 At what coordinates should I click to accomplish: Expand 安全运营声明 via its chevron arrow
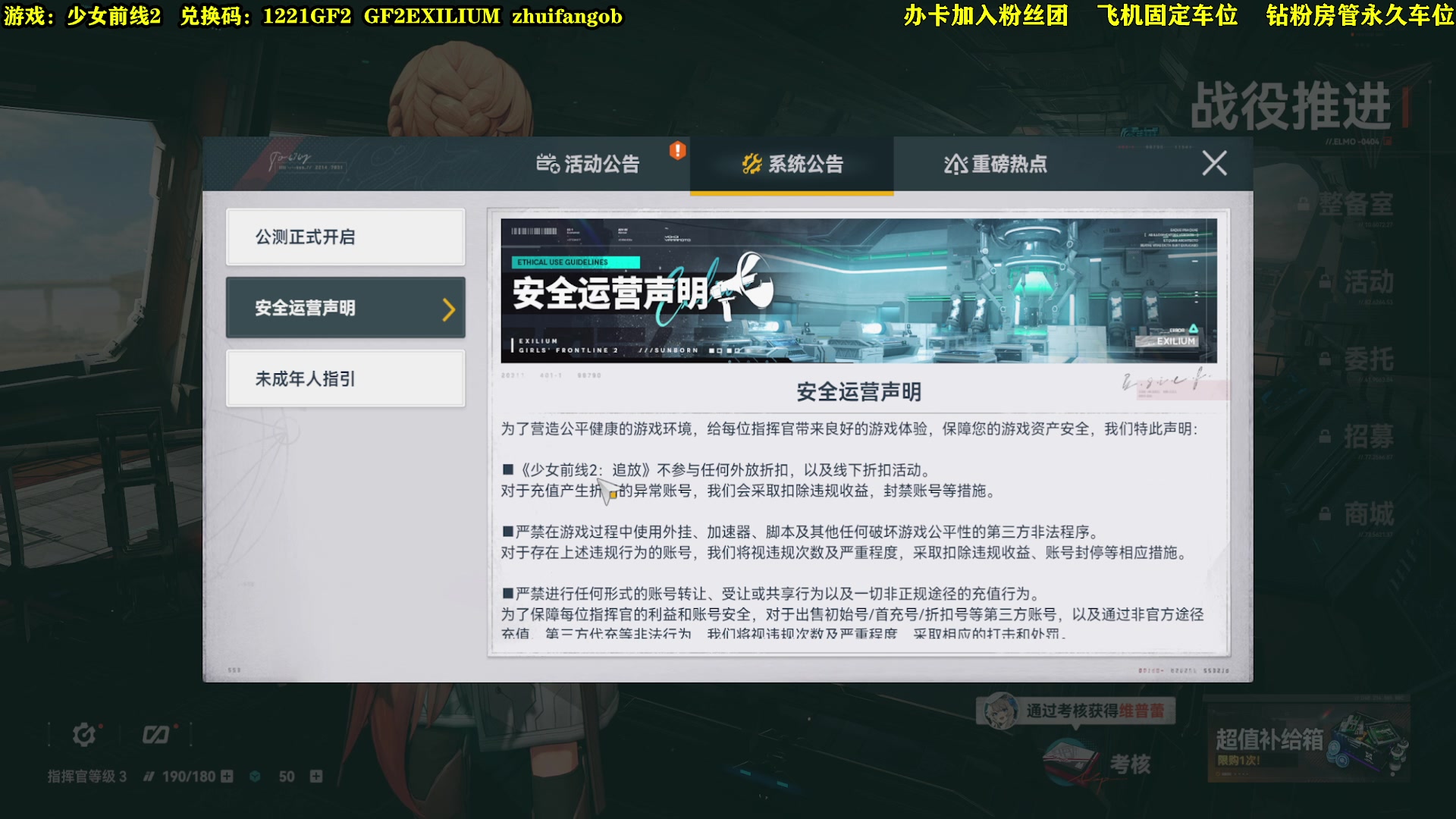449,309
